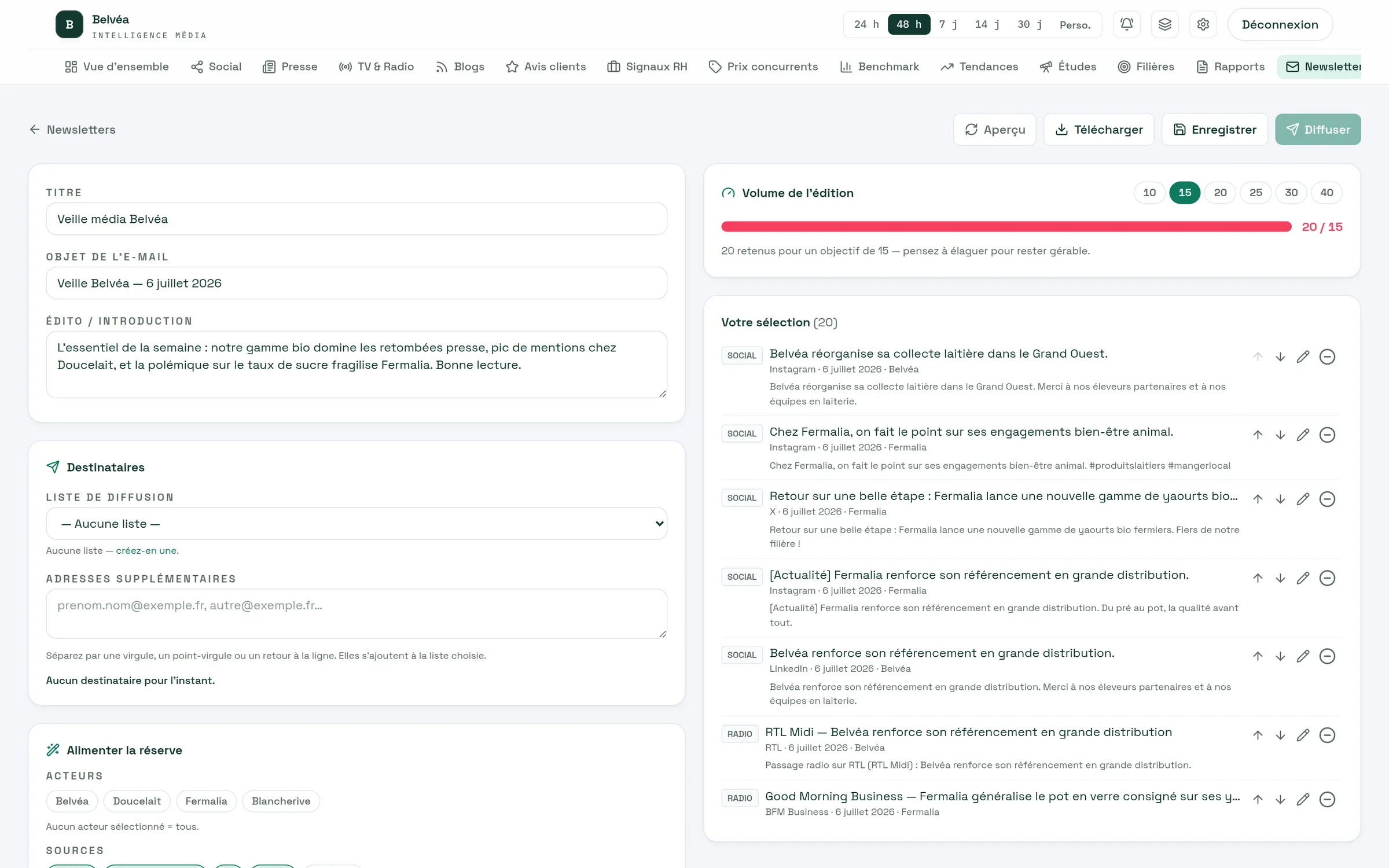
Task: Set edition volume target to 30
Action: [1291, 193]
